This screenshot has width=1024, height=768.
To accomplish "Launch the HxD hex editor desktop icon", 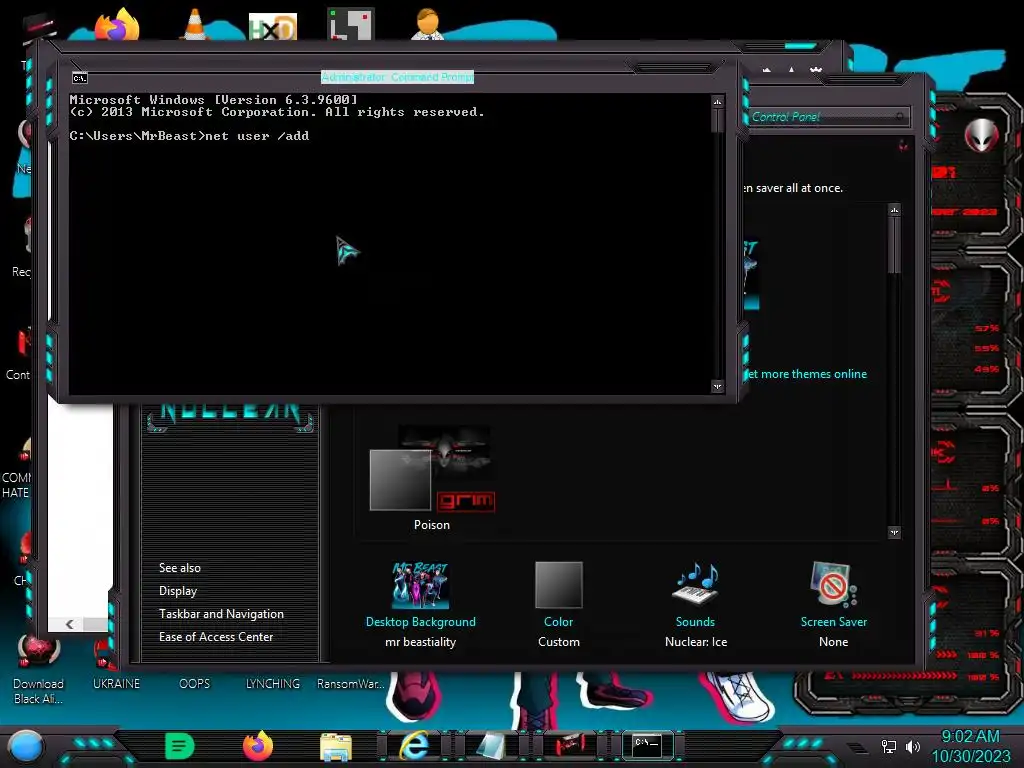I will coord(272,26).
